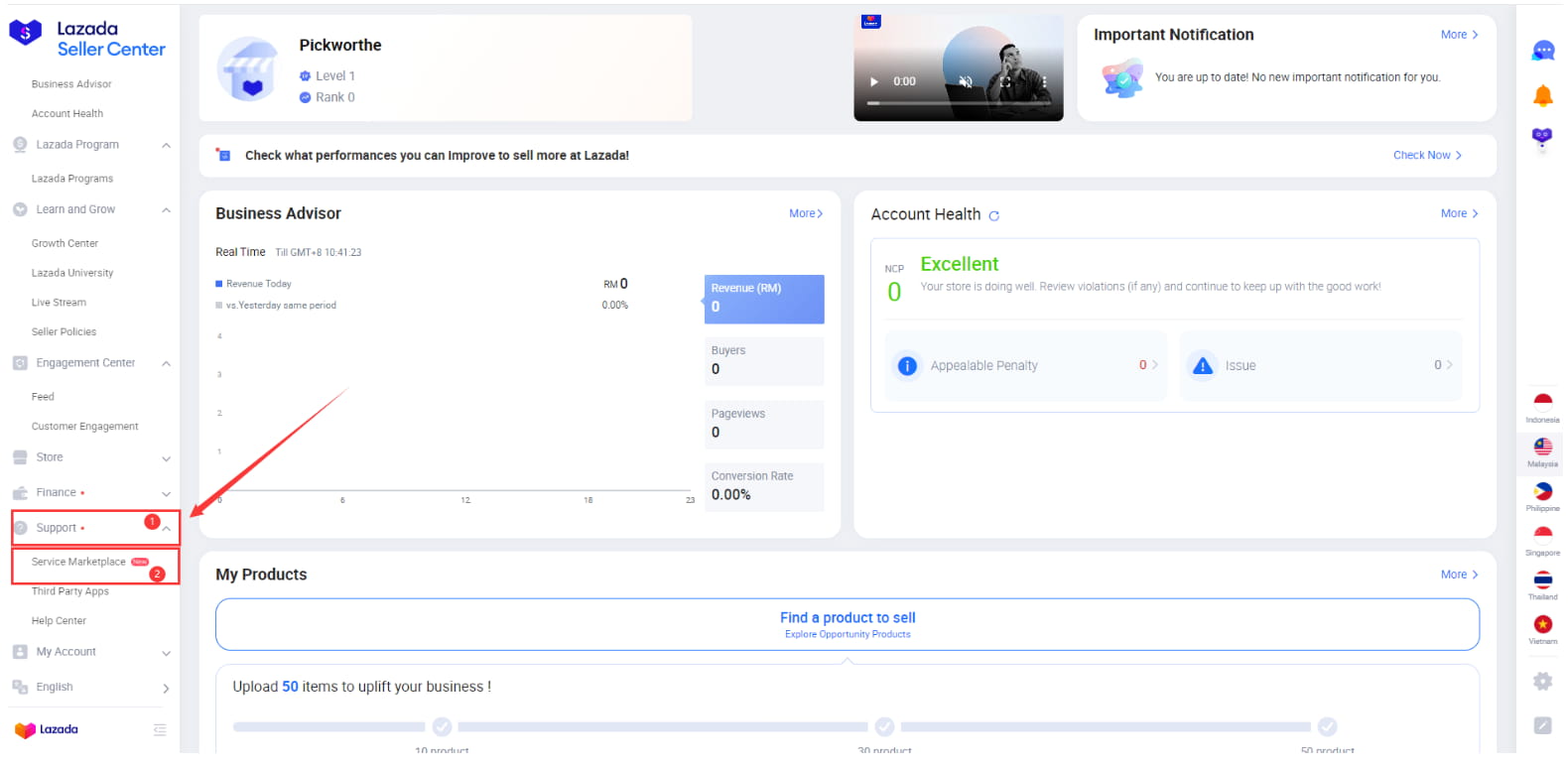The image size is (1568, 769).
Task: Open Third Party Apps
Action: tap(69, 591)
